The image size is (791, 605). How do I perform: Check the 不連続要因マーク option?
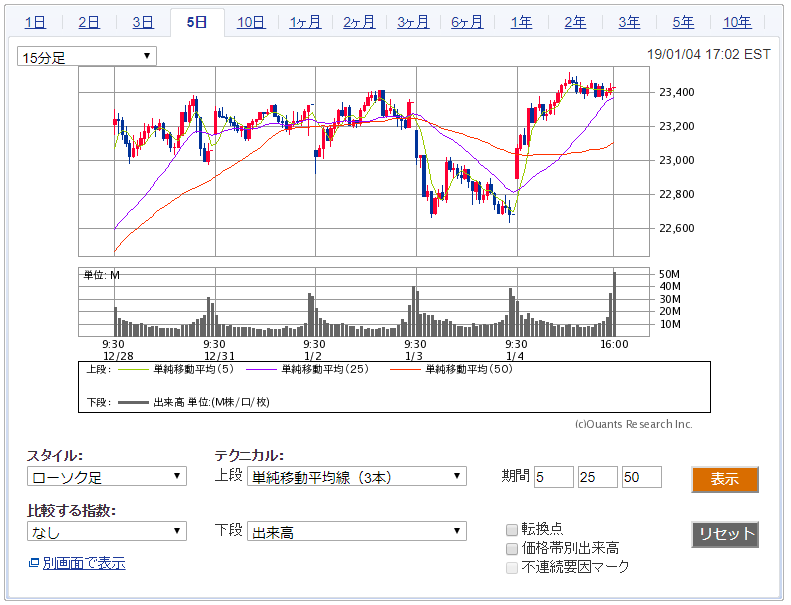[x=512, y=567]
